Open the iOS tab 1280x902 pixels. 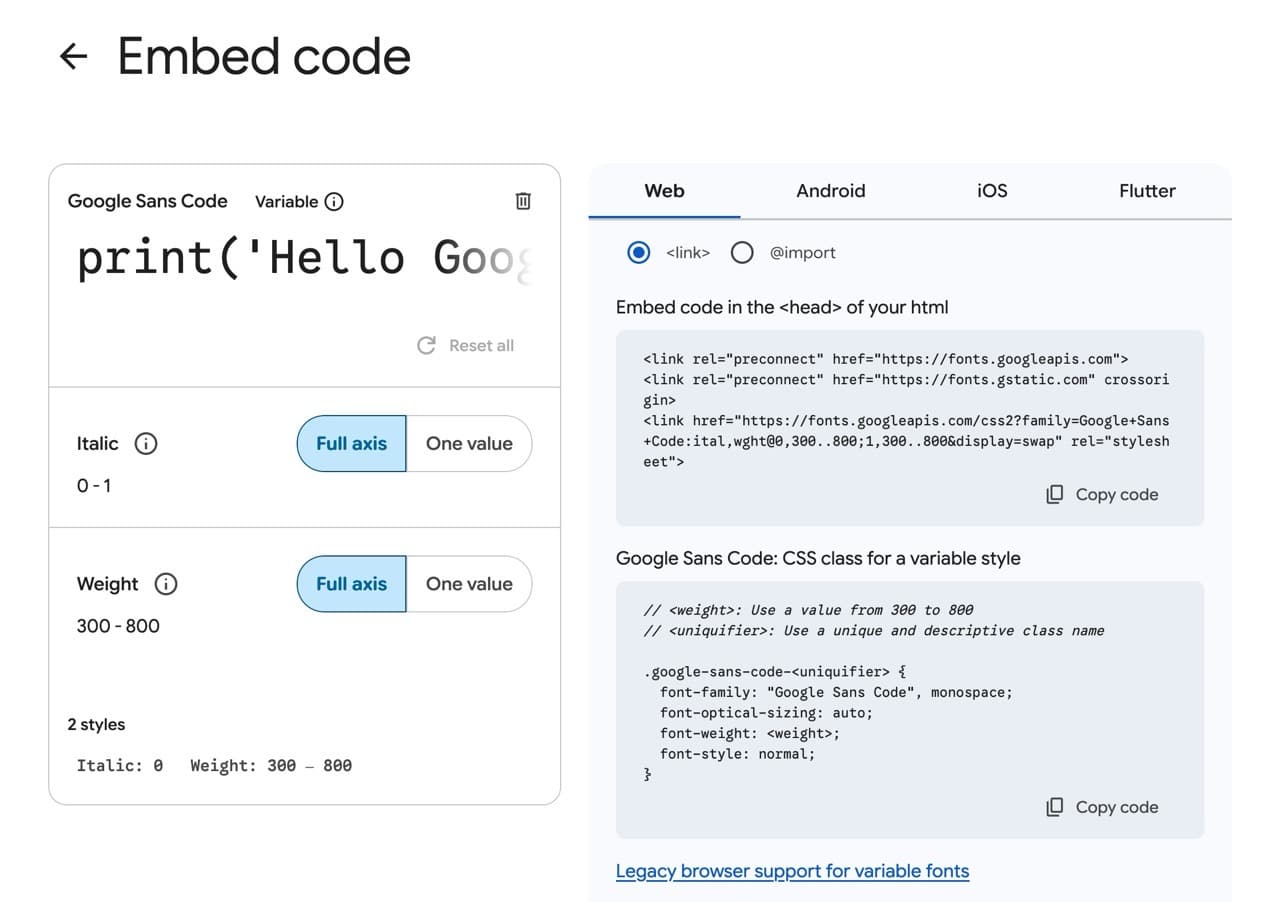coord(992,191)
